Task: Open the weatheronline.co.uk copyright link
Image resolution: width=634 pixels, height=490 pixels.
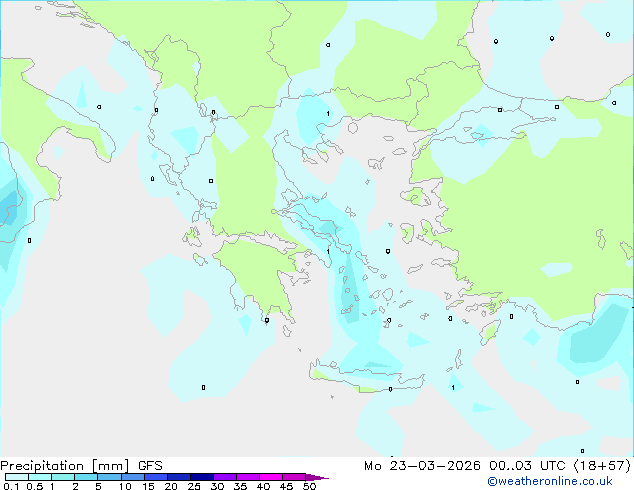Action: pyautogui.click(x=550, y=481)
